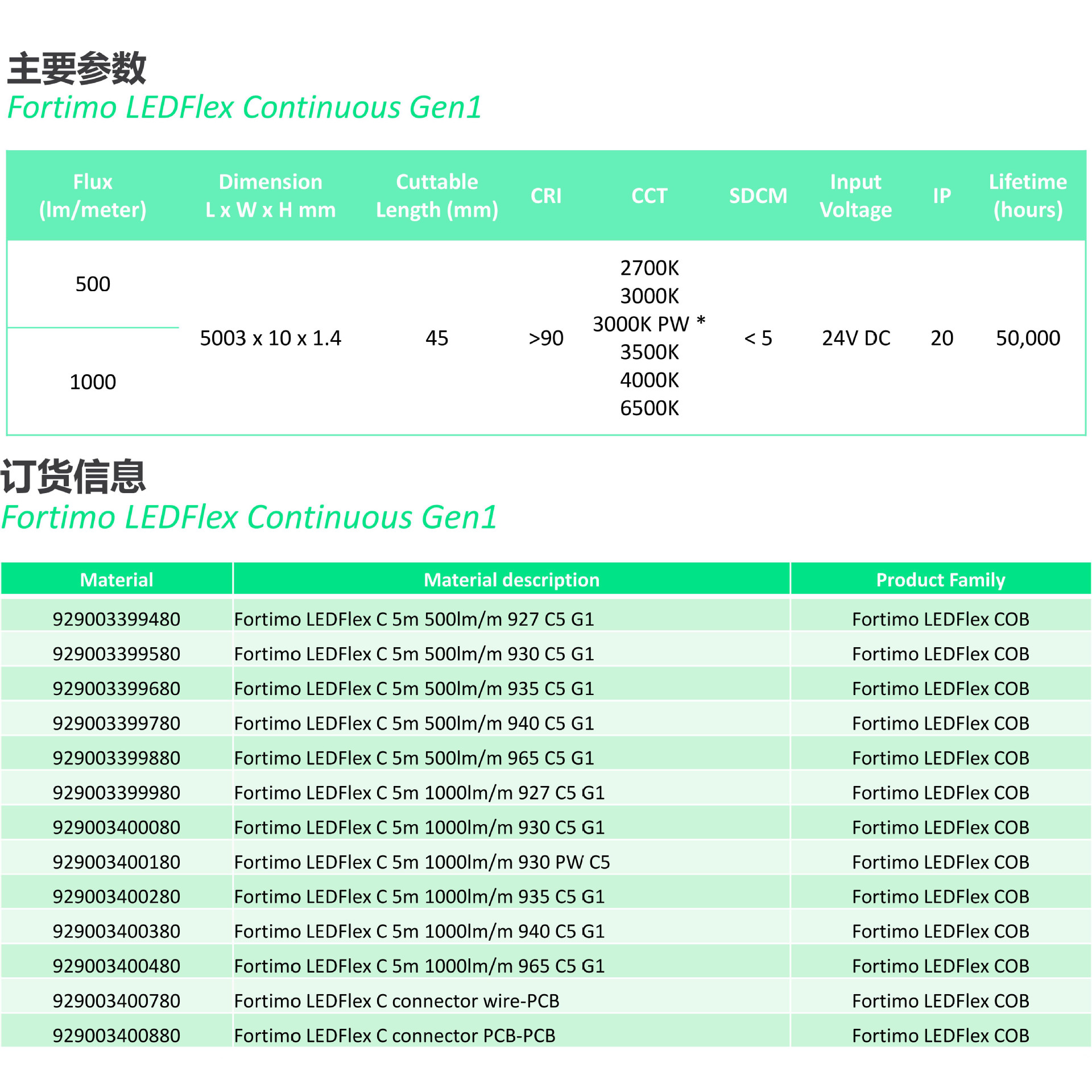Screen dimensions: 1092x1092
Task: Select the 4000K CCT entry
Action: [650, 380]
